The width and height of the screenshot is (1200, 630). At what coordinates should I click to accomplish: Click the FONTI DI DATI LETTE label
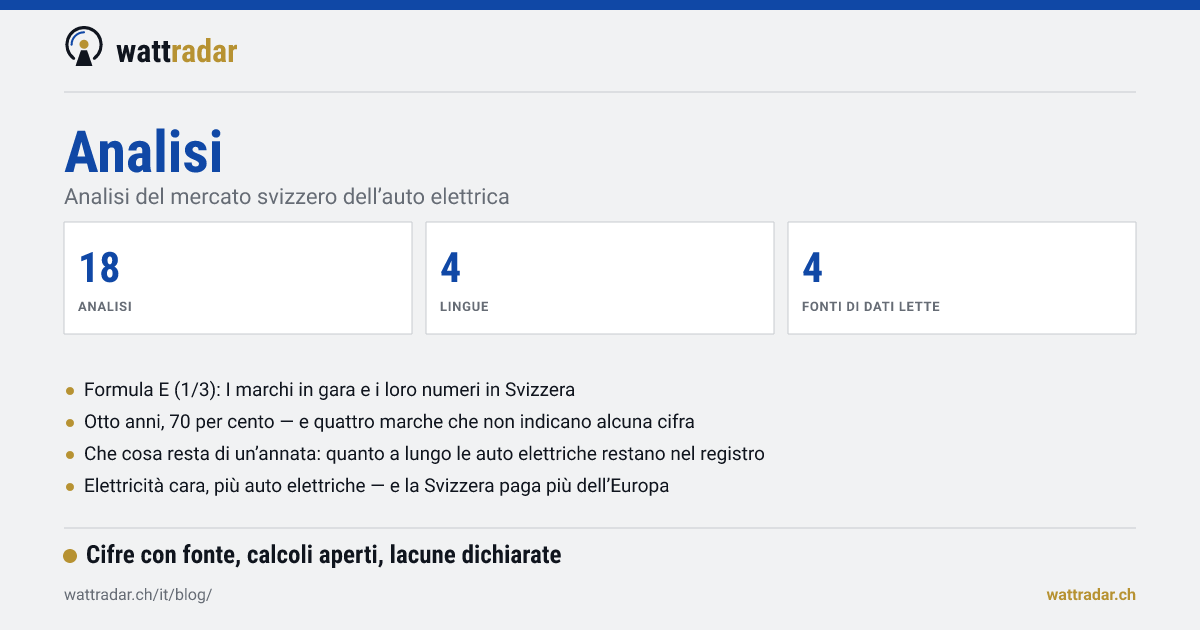click(x=871, y=307)
